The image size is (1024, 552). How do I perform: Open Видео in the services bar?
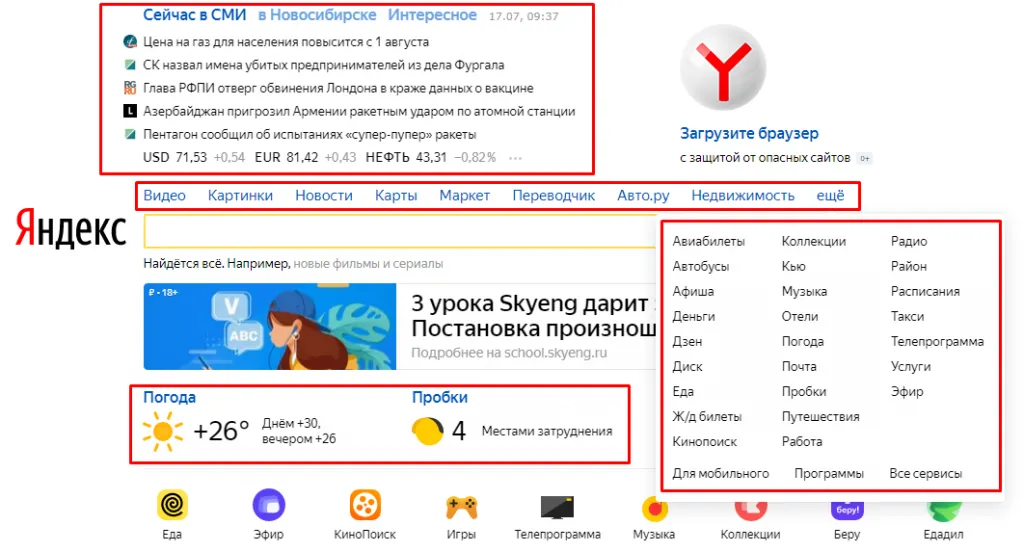tap(165, 195)
